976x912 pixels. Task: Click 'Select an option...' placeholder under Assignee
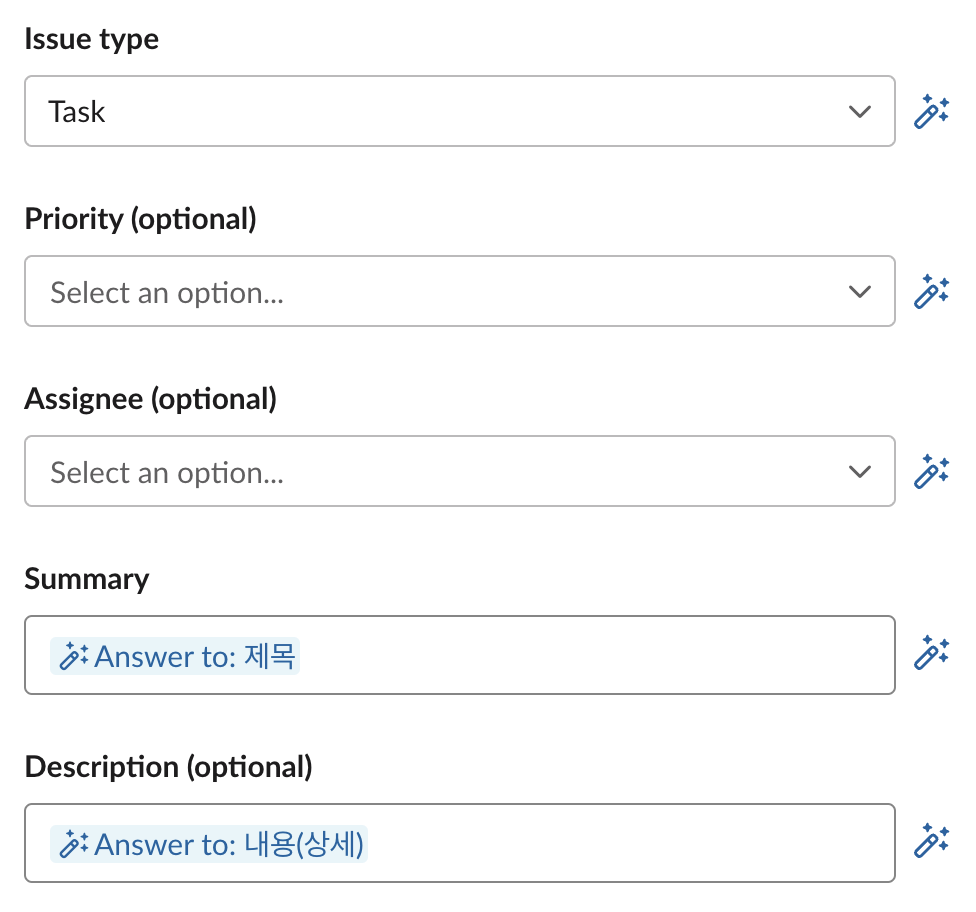coord(167,472)
